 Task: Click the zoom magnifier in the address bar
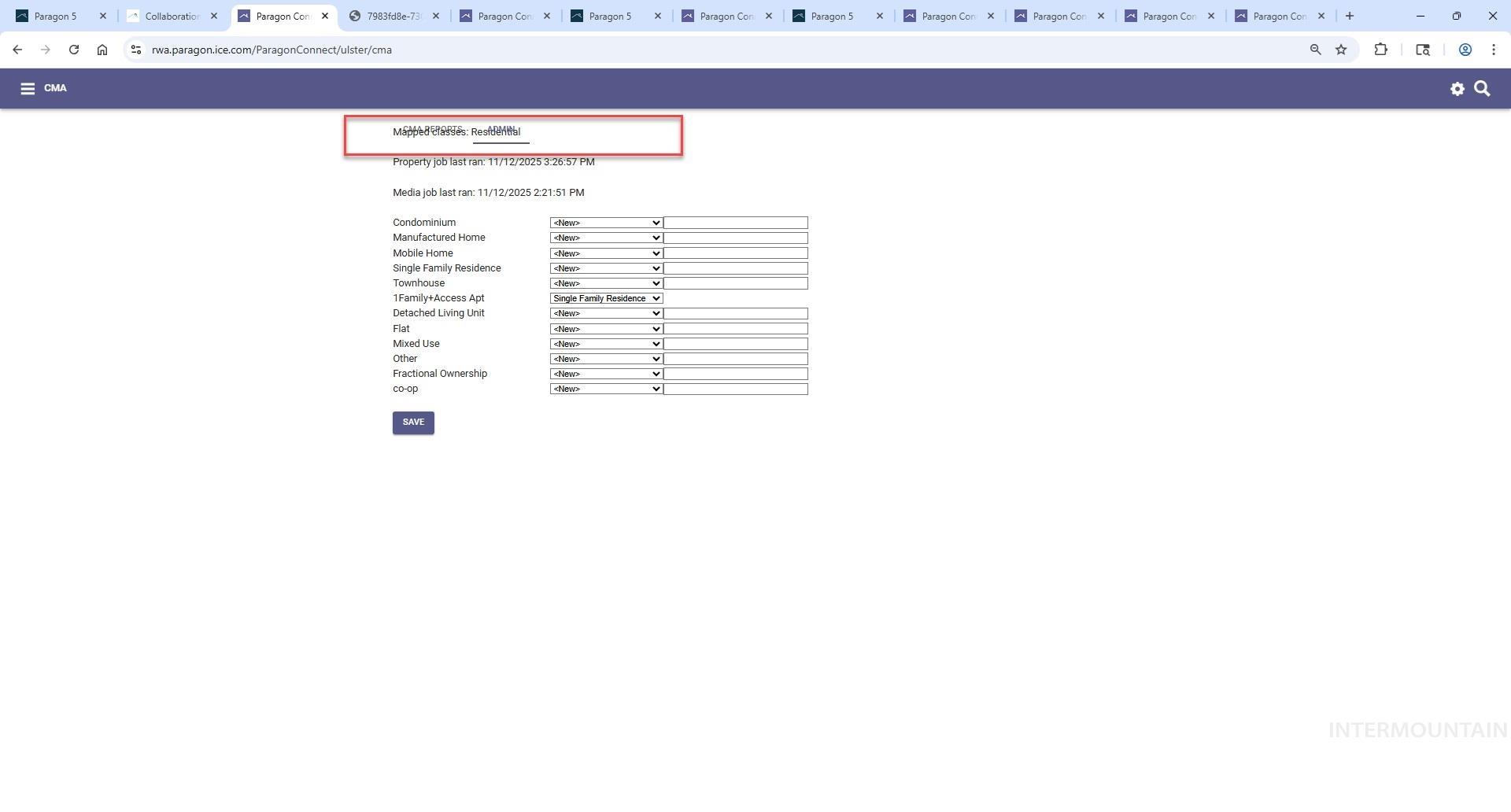click(1315, 49)
